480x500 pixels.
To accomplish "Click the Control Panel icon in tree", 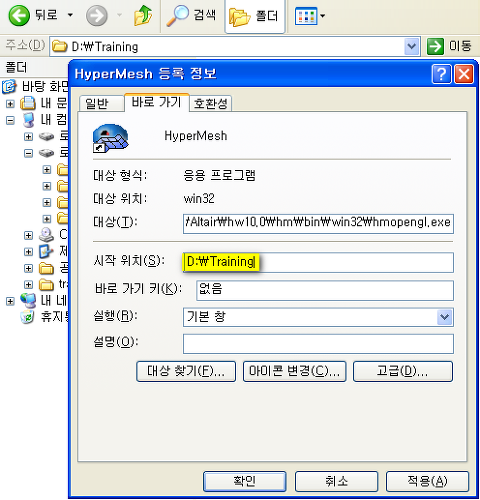I will click(x=46, y=251).
